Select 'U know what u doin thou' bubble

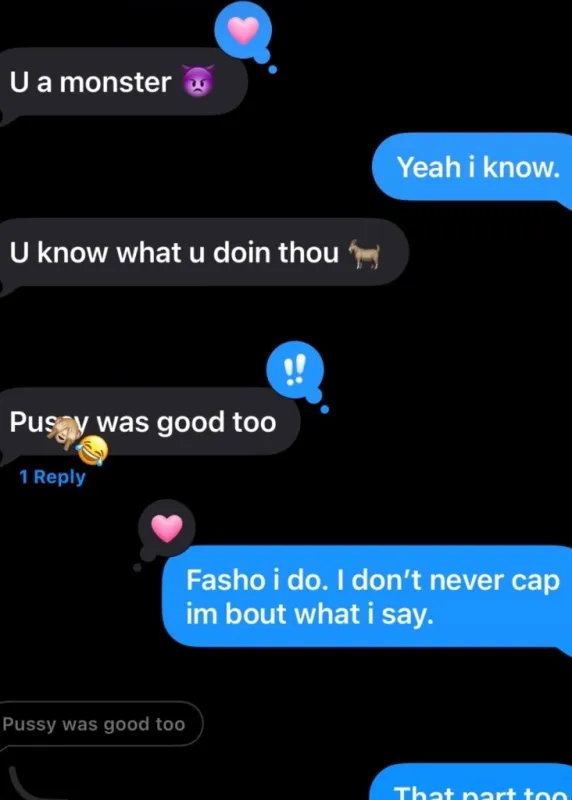(x=204, y=252)
